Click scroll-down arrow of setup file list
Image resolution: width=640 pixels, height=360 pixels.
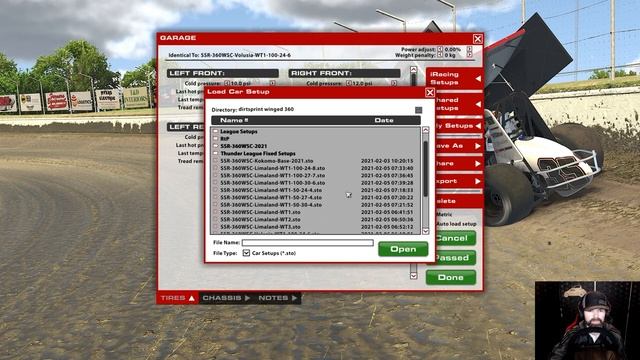pos(425,231)
